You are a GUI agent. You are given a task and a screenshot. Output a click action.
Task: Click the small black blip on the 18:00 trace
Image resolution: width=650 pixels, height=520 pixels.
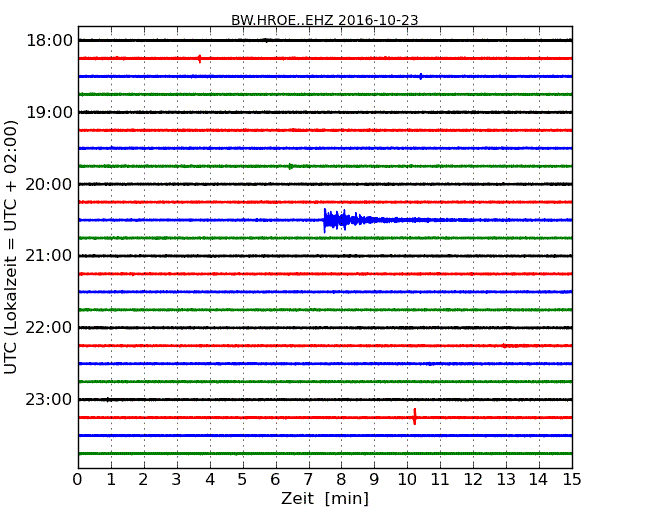click(x=266, y=40)
